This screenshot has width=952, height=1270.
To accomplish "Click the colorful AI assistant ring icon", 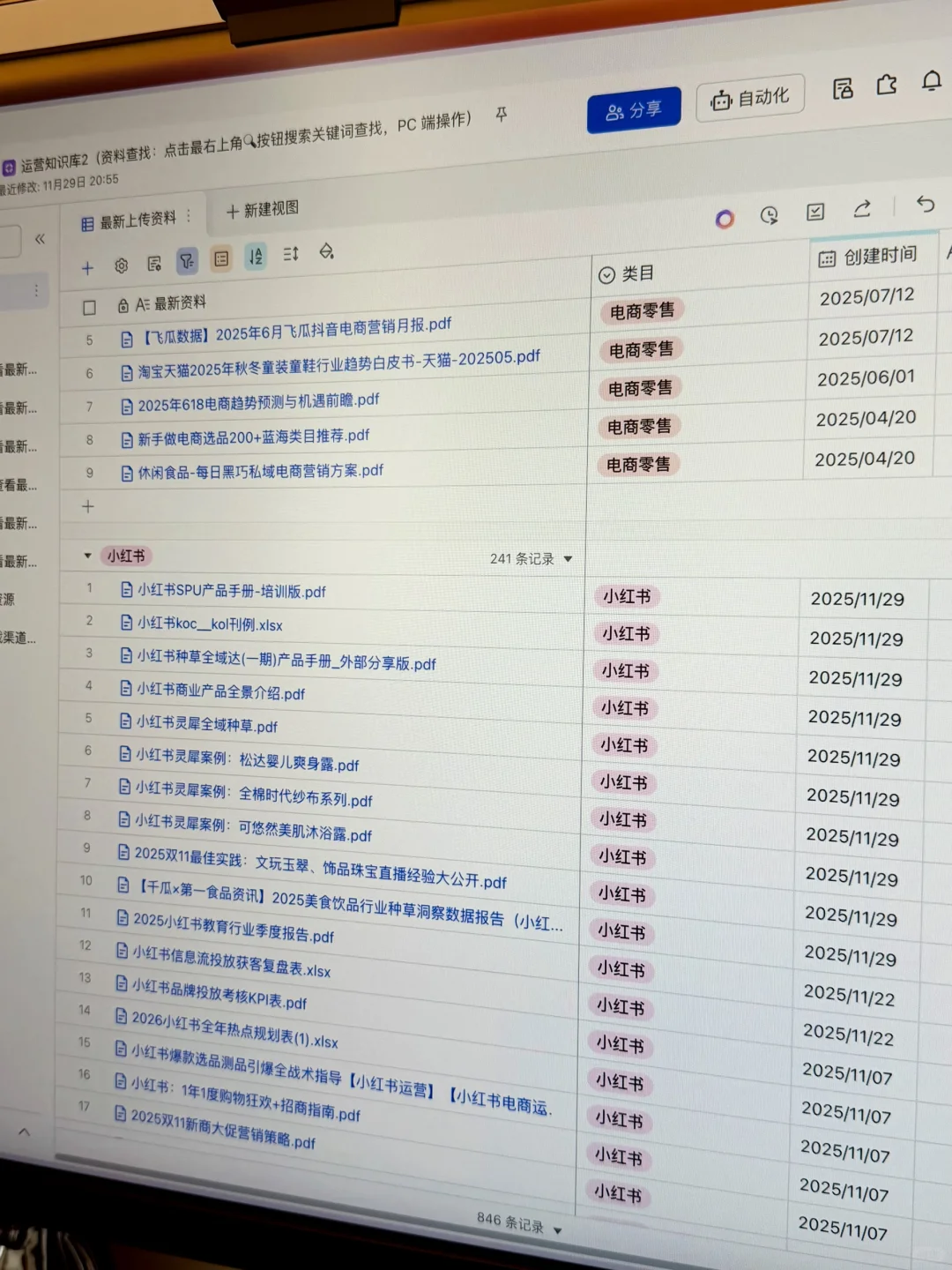I will click(725, 219).
